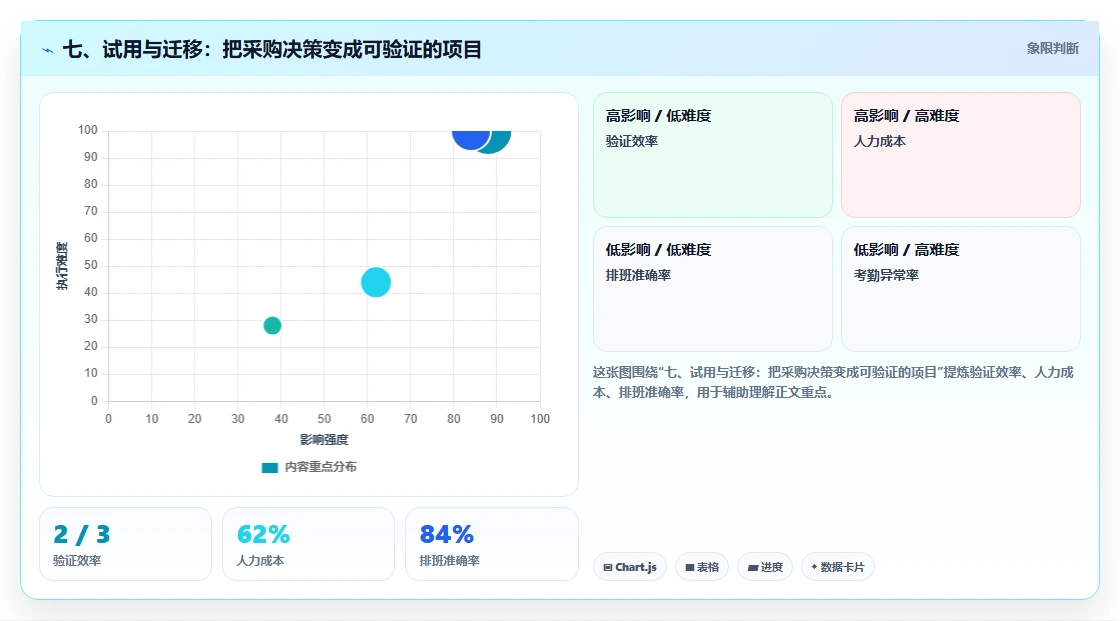Select the small green bubble near 38

[272, 325]
